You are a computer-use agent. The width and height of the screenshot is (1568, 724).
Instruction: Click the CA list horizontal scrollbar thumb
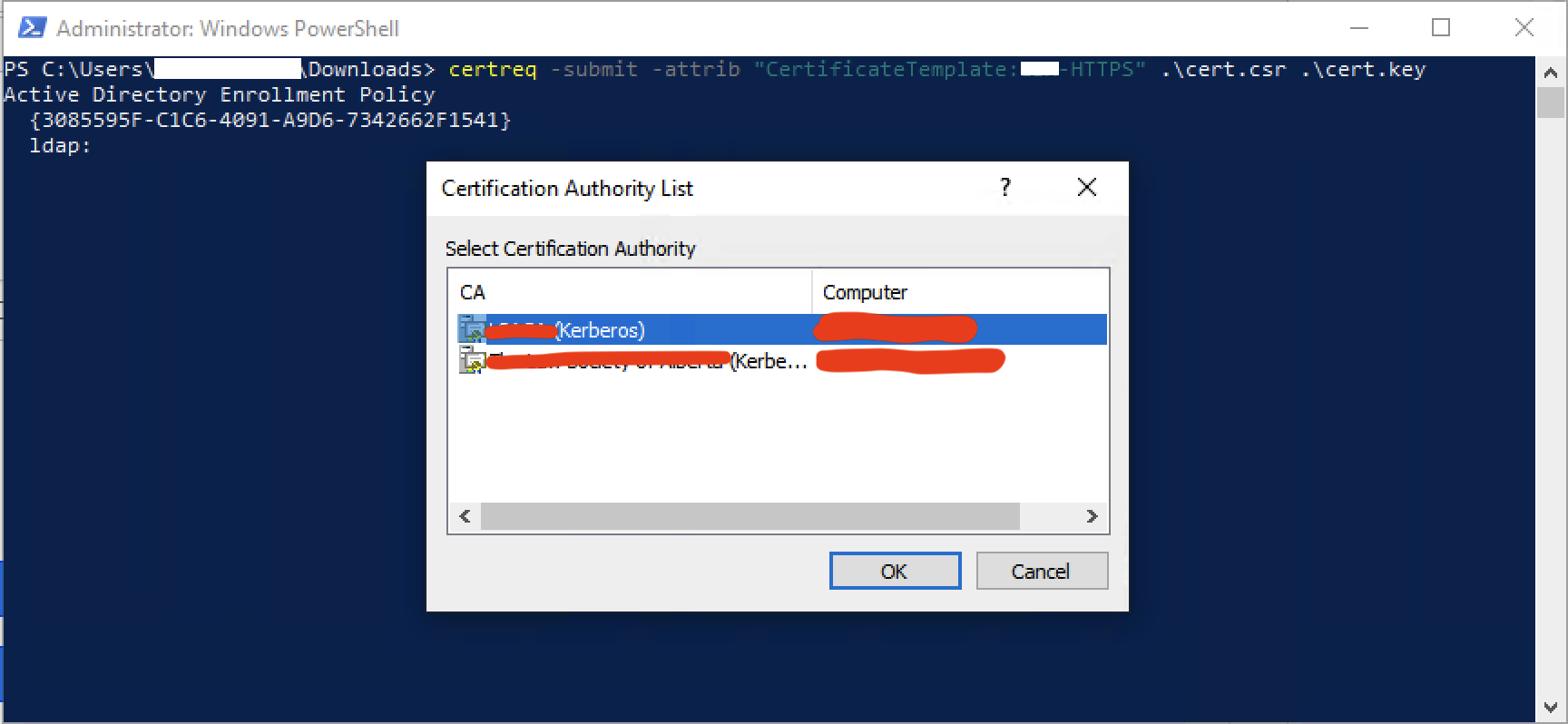click(750, 516)
